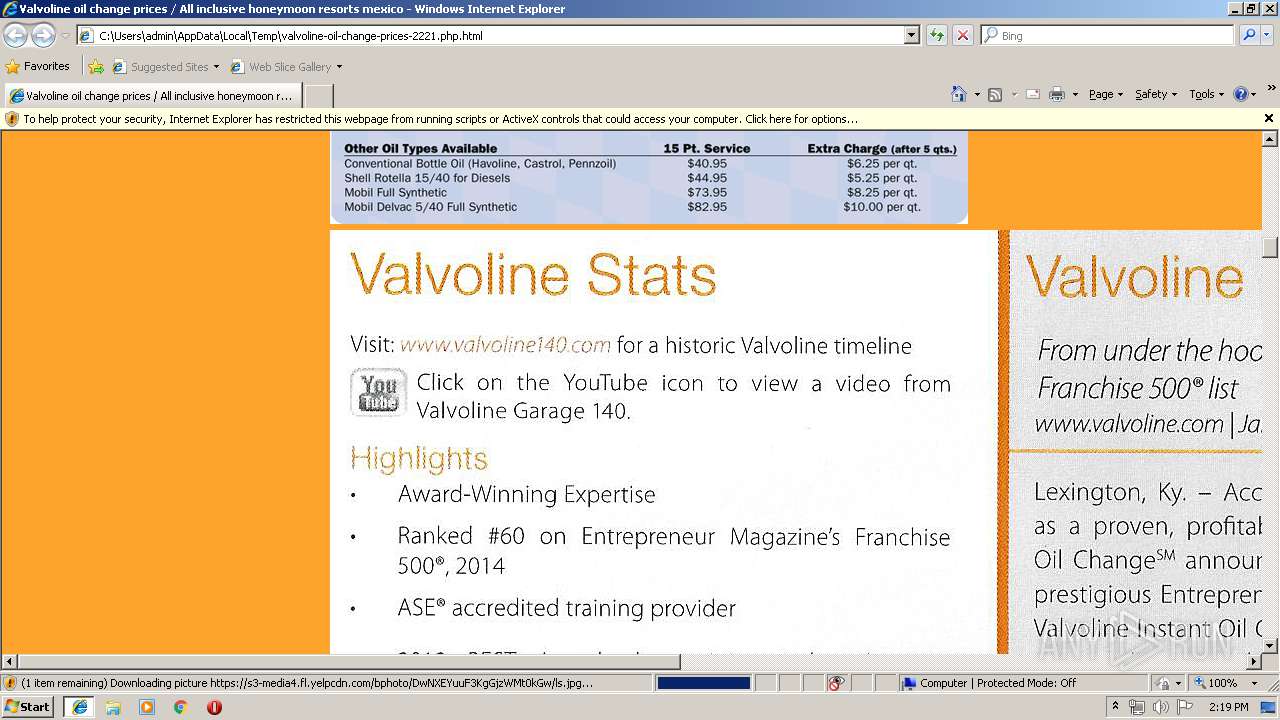1280x720 pixels.
Task: Click the YouTube icon in Valvoline Stats
Action: coord(378,392)
